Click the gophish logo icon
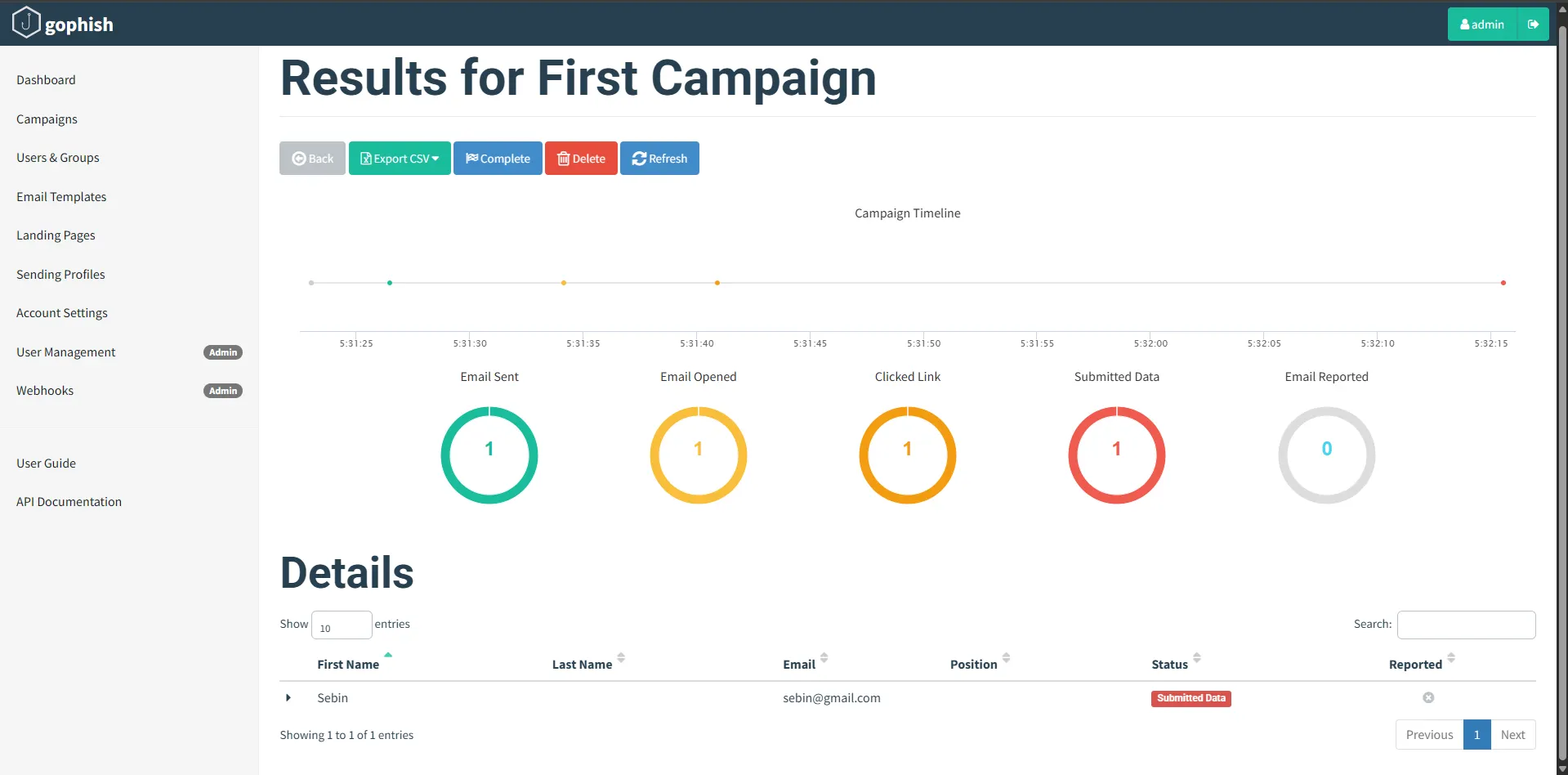This screenshot has width=1568, height=775. 26,23
